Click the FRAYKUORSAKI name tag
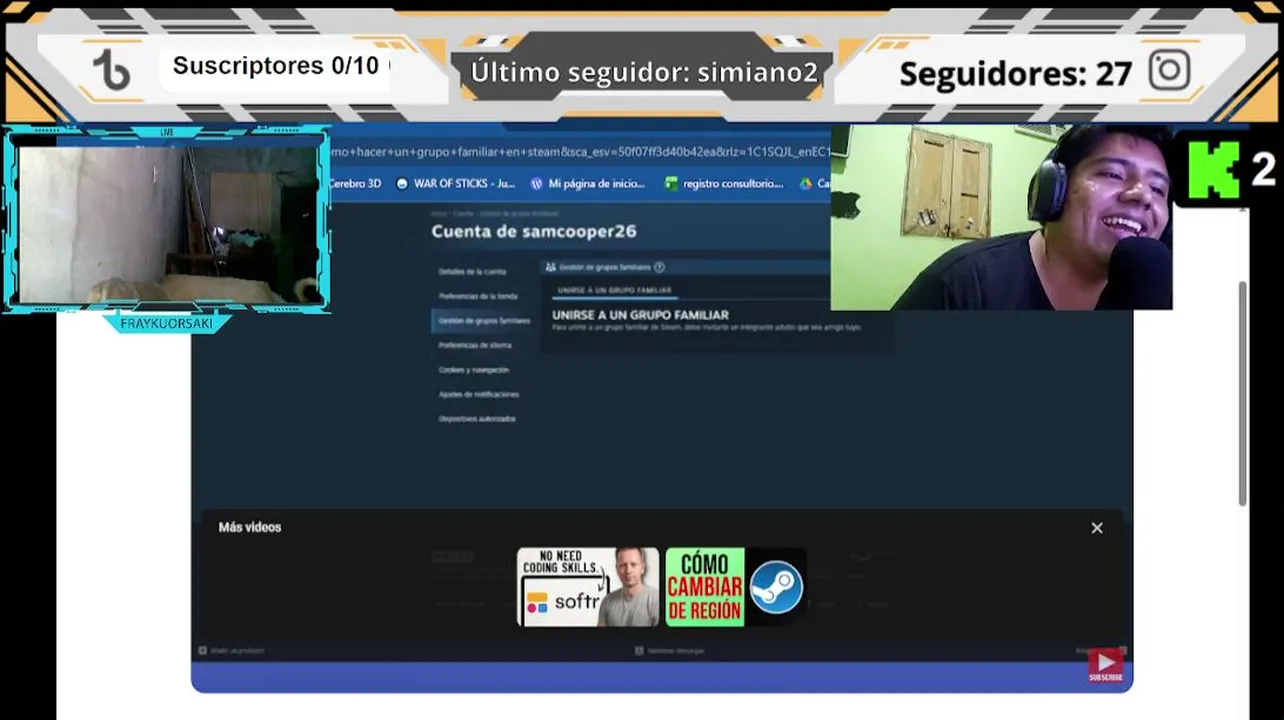 coord(166,324)
